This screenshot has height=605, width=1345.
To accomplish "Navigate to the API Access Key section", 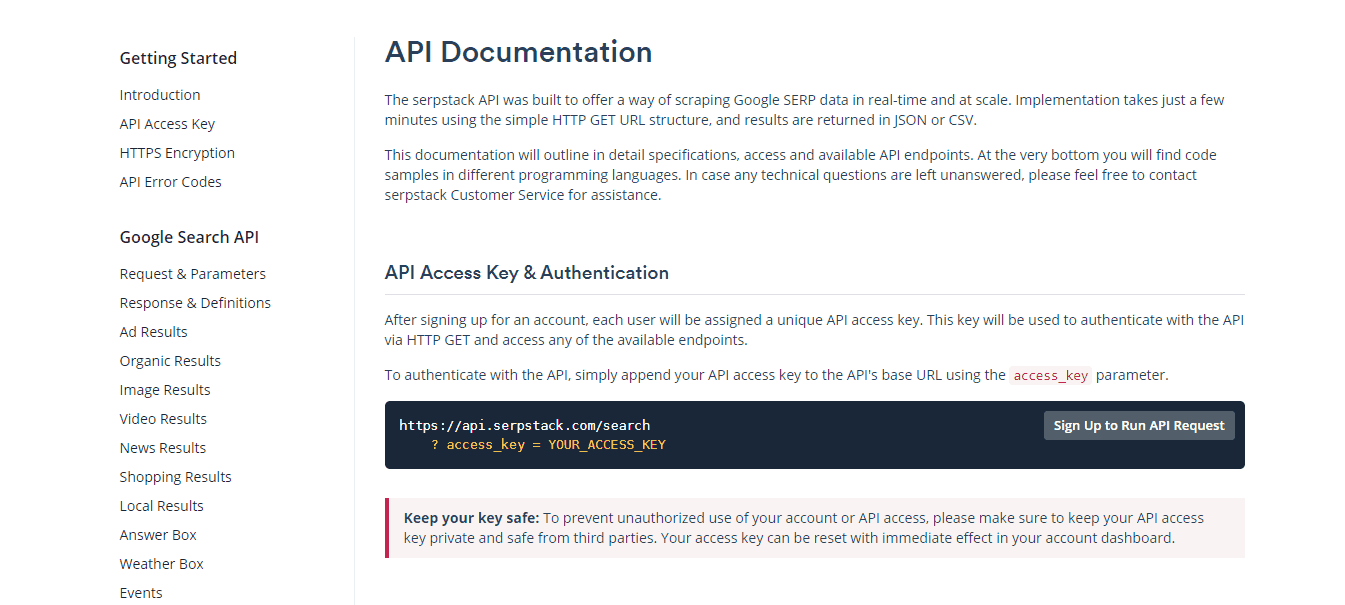I will [x=166, y=123].
